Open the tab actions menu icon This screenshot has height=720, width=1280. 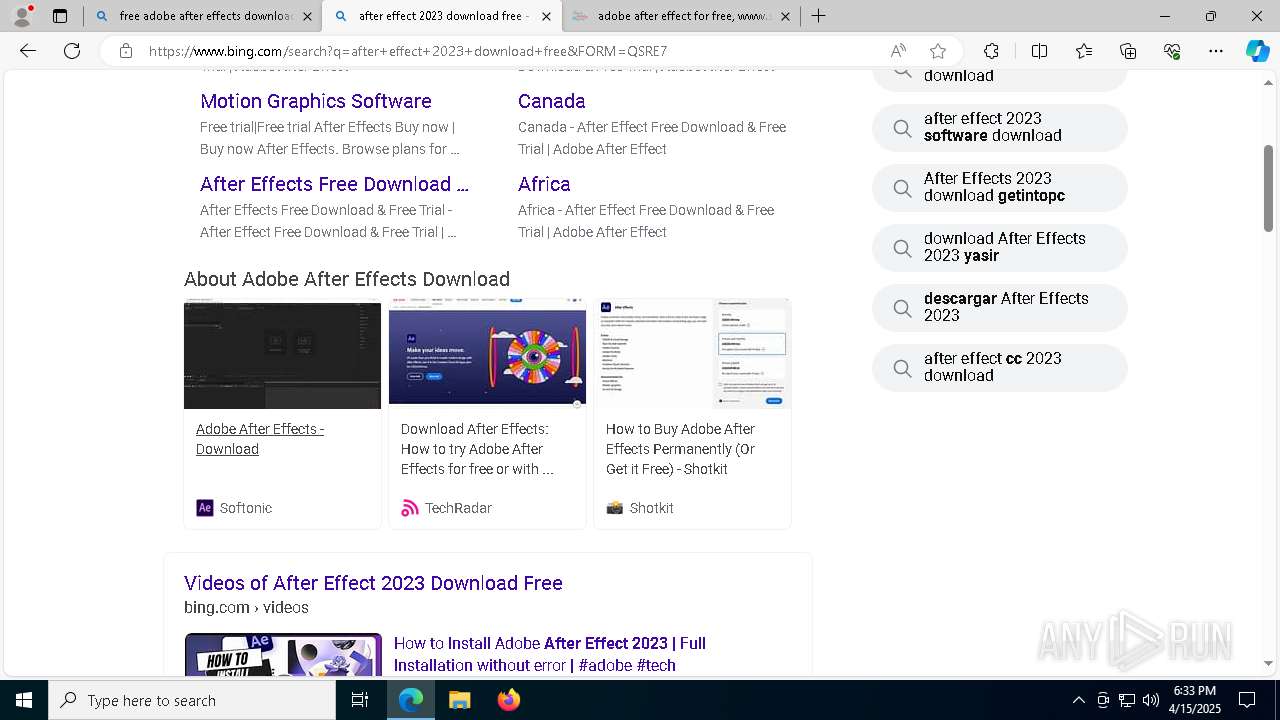pyautogui.click(x=60, y=16)
